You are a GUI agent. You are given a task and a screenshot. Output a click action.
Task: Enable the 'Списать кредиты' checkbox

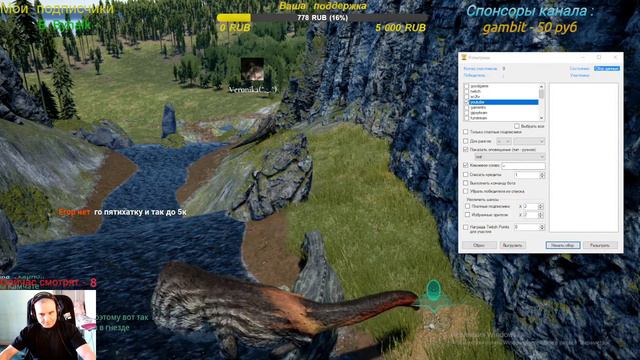coord(466,175)
